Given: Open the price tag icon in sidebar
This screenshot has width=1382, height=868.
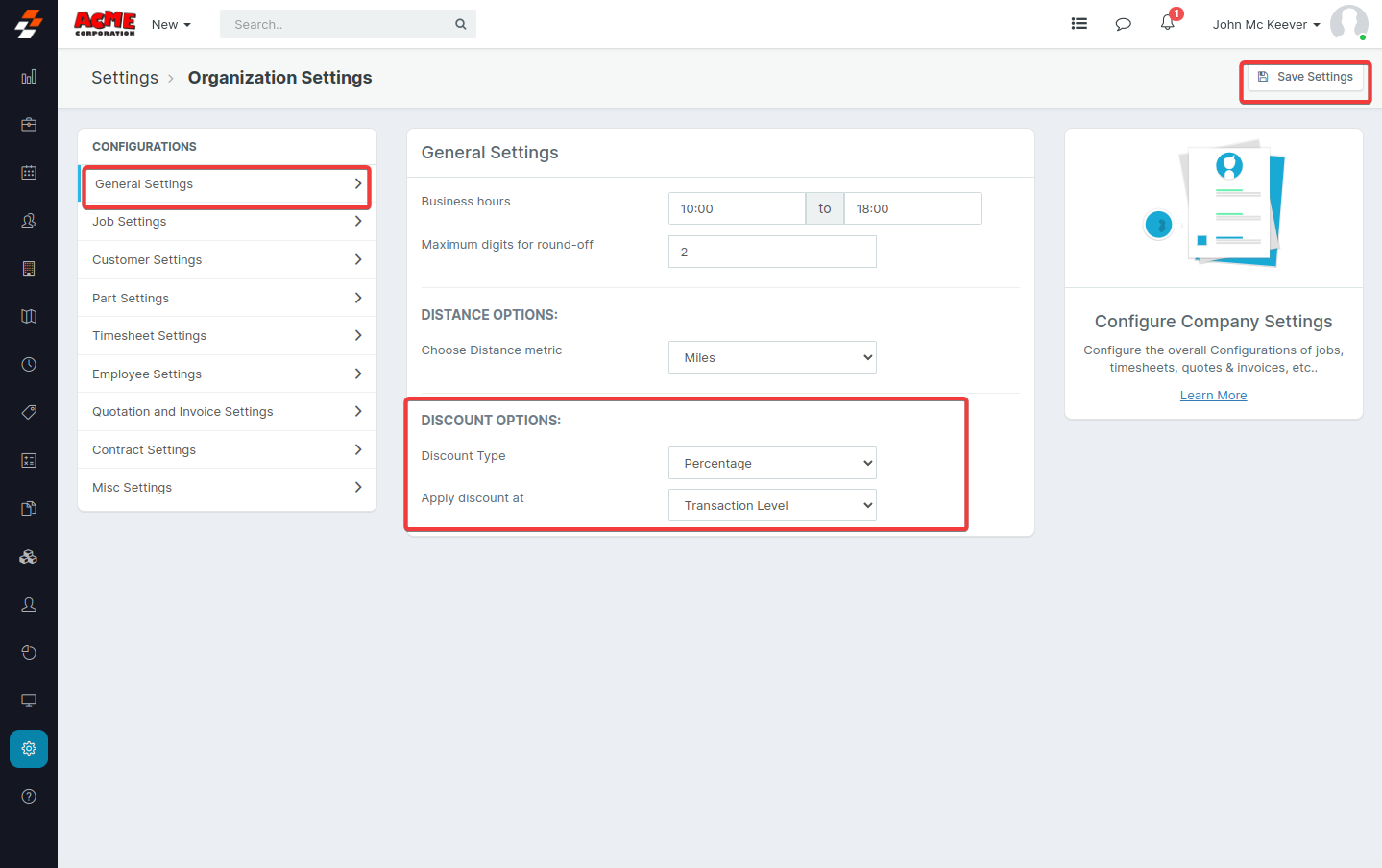Looking at the screenshot, I should (x=29, y=413).
